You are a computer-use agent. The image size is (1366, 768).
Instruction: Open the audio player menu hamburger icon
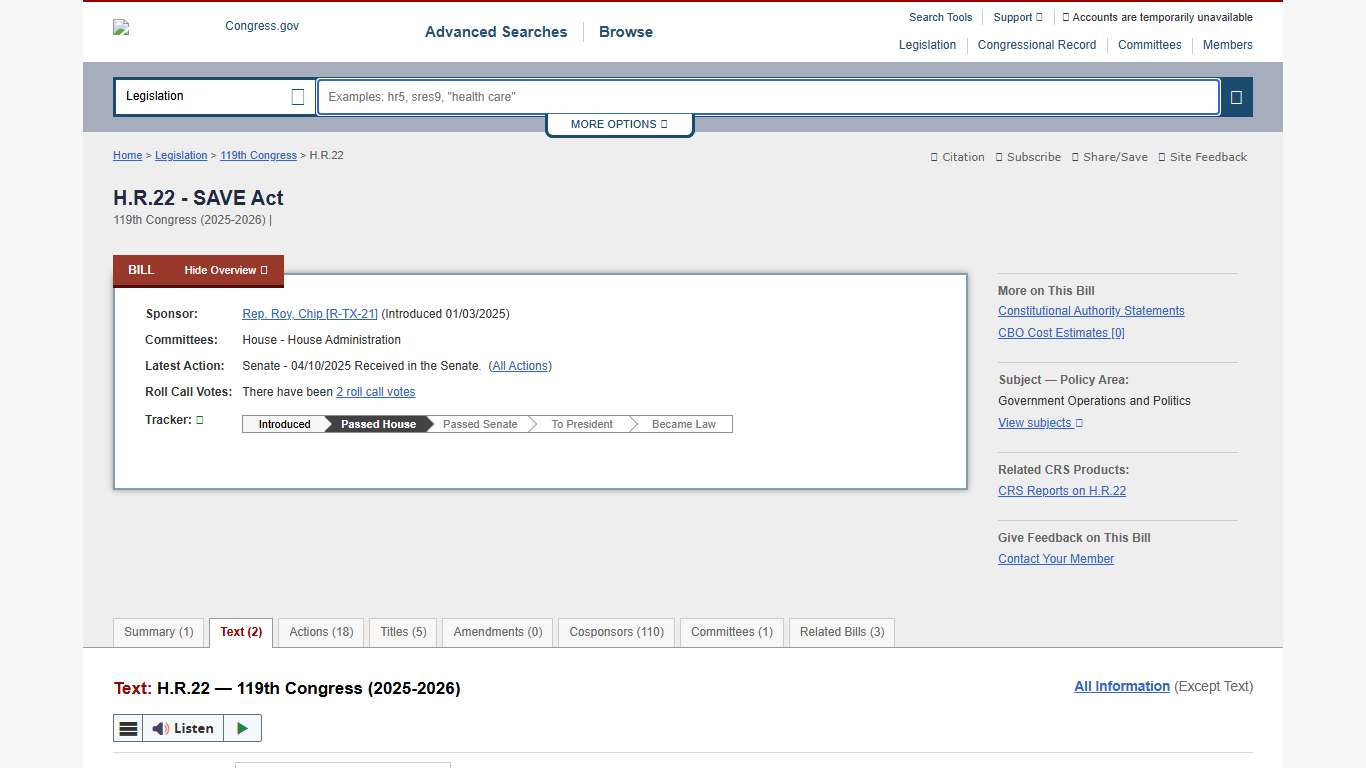coord(128,728)
